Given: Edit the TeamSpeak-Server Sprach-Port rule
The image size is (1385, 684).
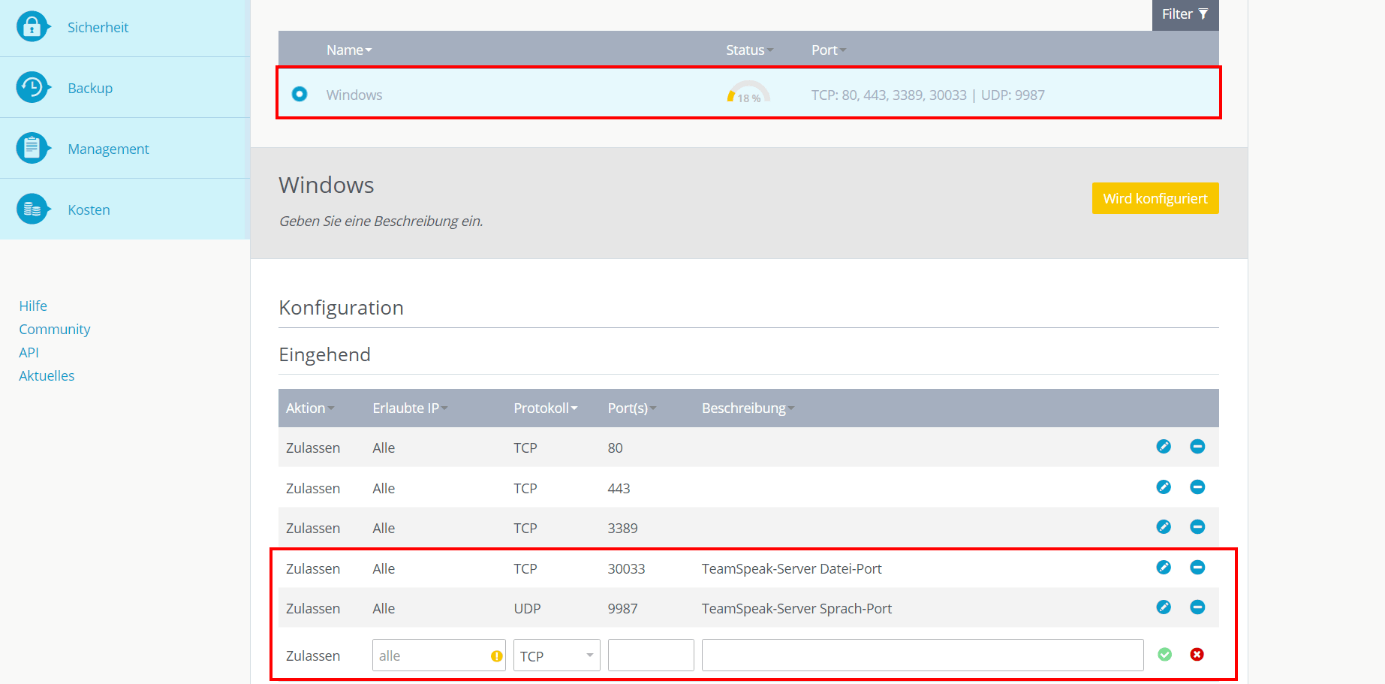Looking at the screenshot, I should tap(1163, 607).
